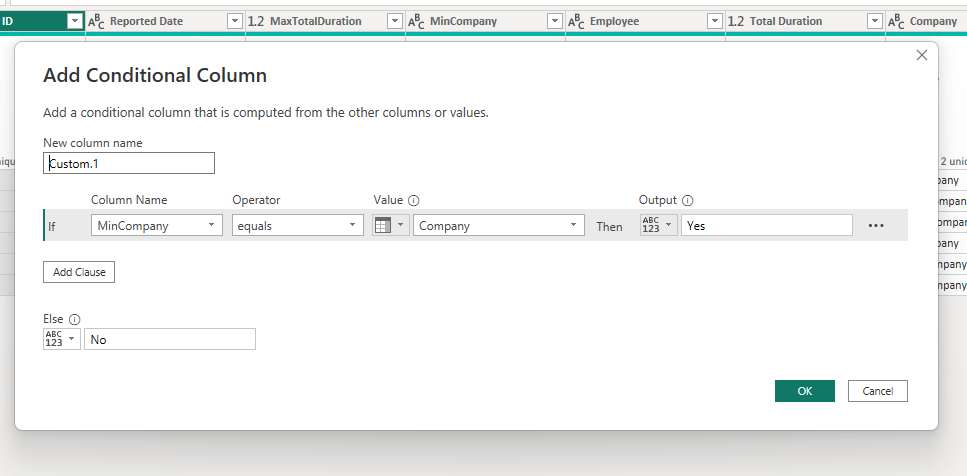This screenshot has width=967, height=476.
Task: Open the clause options ellipsis menu
Action: click(876, 226)
